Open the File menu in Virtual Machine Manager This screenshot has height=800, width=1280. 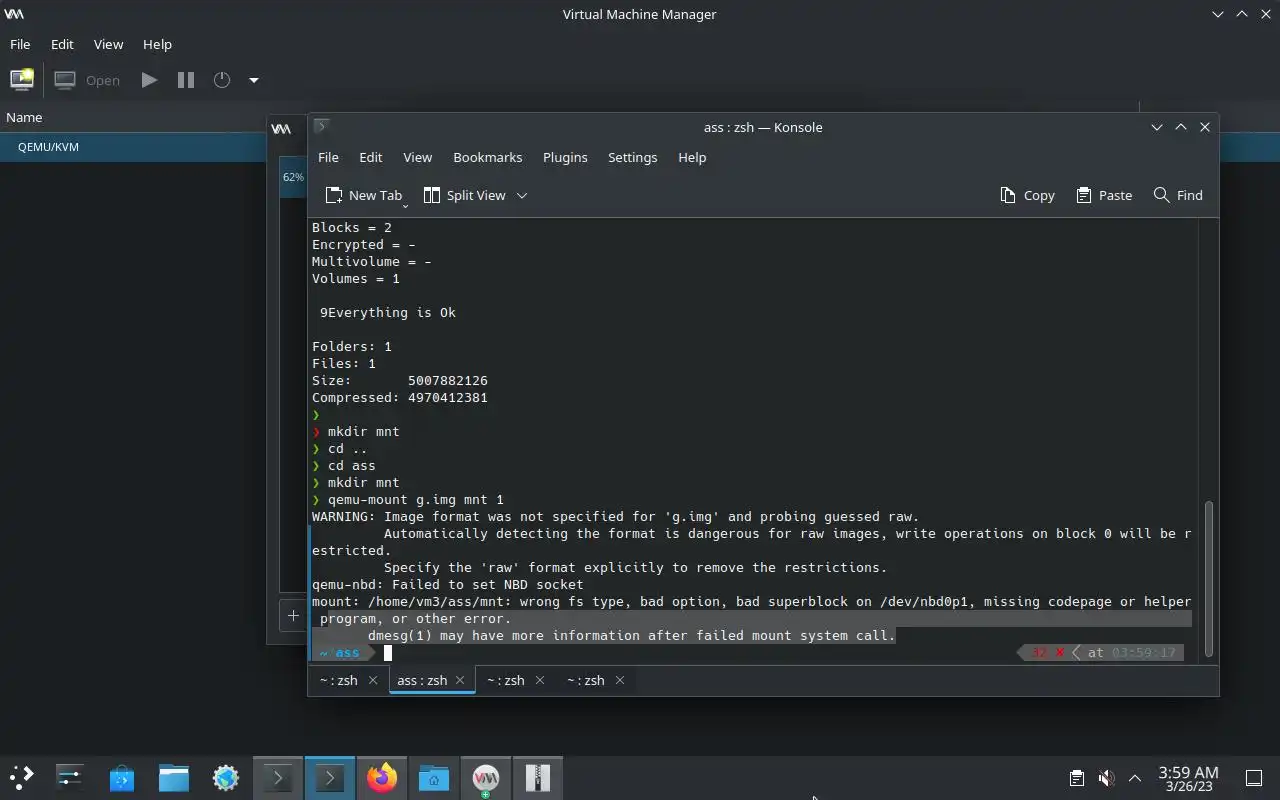point(20,44)
